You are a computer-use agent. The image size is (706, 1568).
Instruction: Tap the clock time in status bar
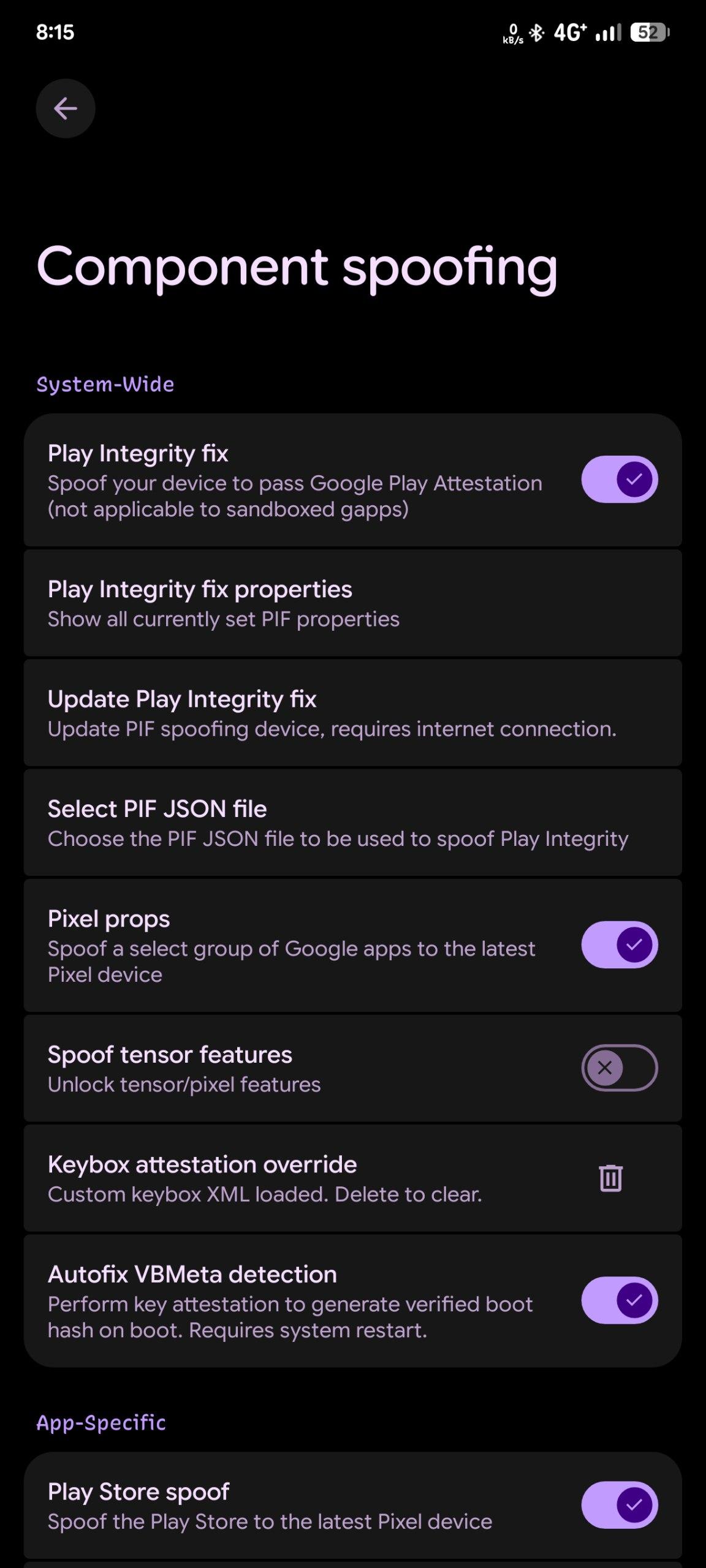point(55,32)
